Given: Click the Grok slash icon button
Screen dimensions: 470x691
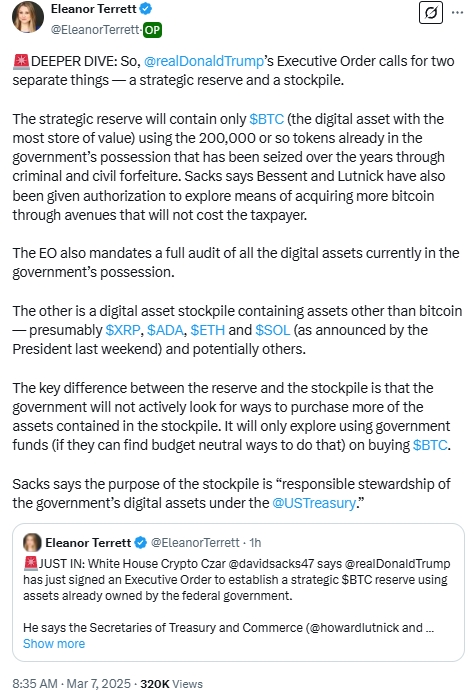Looking at the screenshot, I should tap(430, 13).
